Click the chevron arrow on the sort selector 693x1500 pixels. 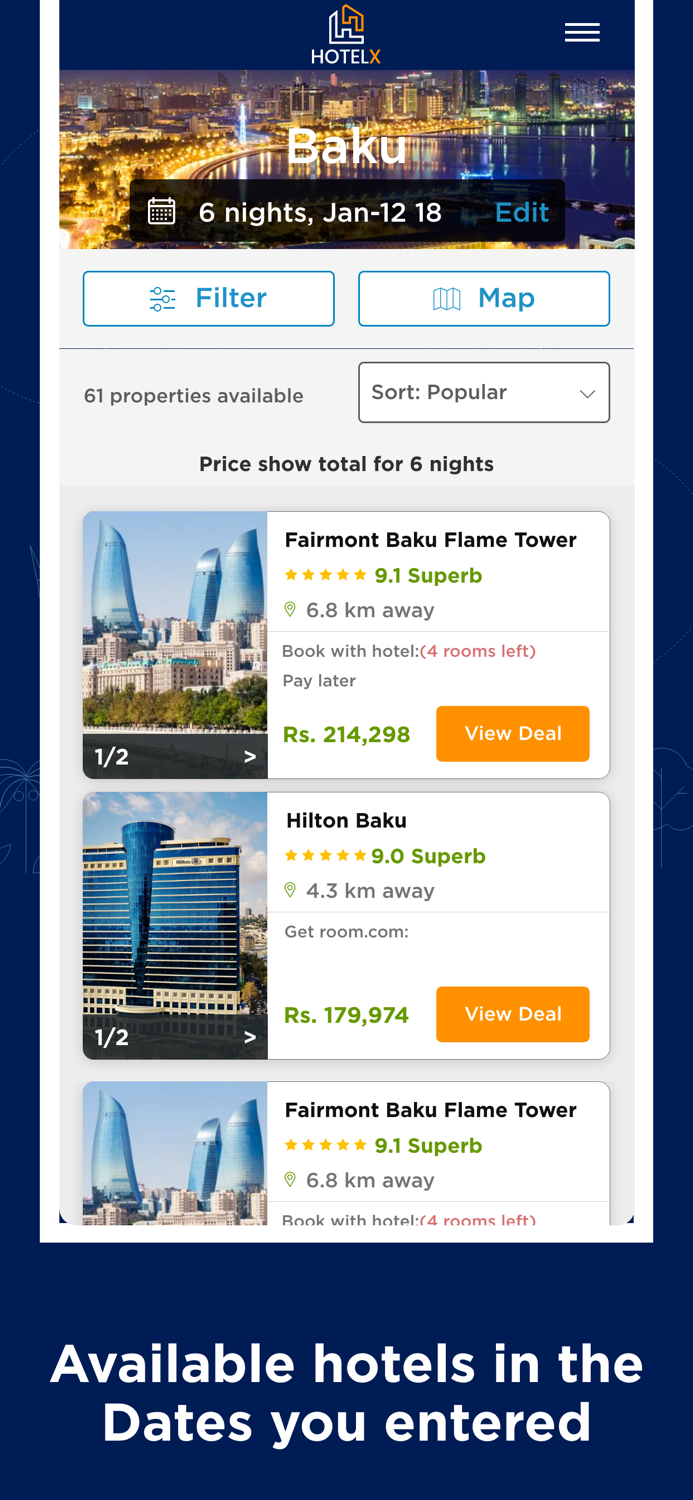click(588, 392)
